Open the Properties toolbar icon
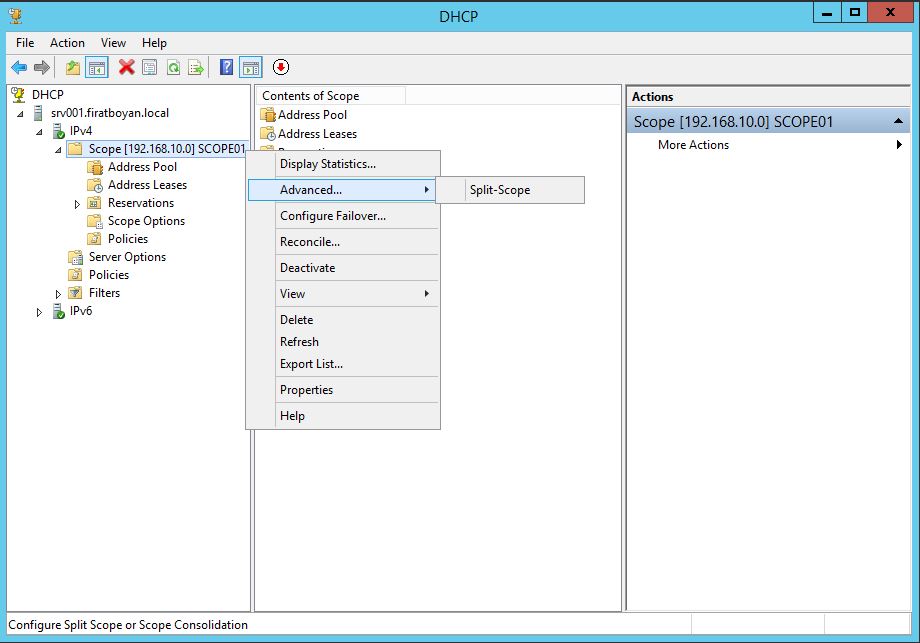Screen dimensions: 920x643 150,67
